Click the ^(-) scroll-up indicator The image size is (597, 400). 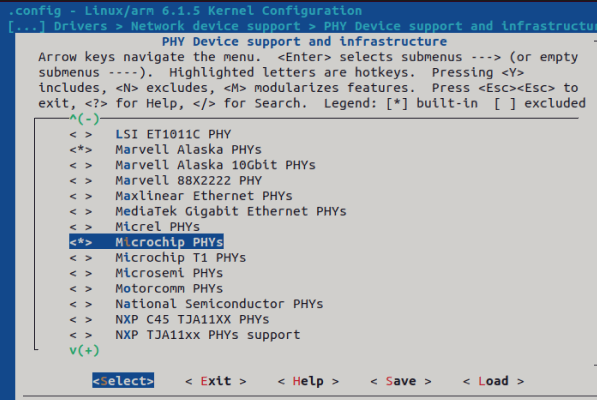tap(85, 119)
